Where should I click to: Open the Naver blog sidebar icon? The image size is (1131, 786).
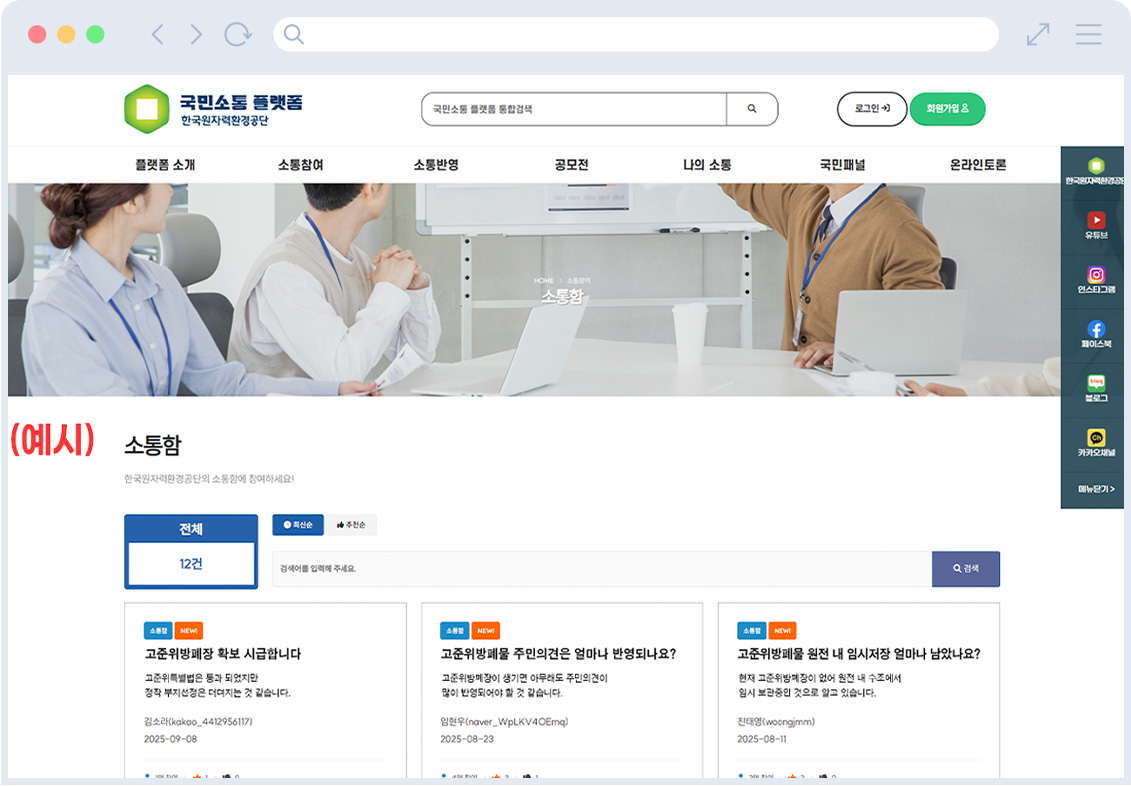(1096, 384)
